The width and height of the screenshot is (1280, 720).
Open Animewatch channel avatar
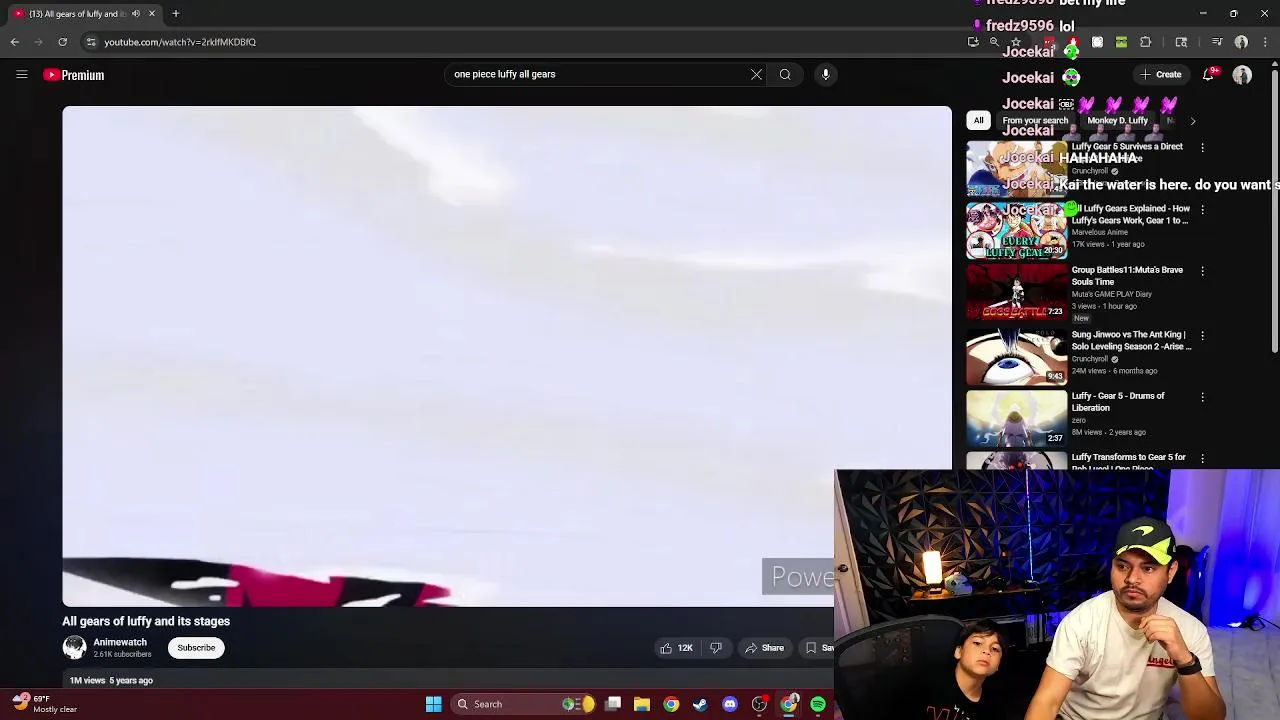74,647
